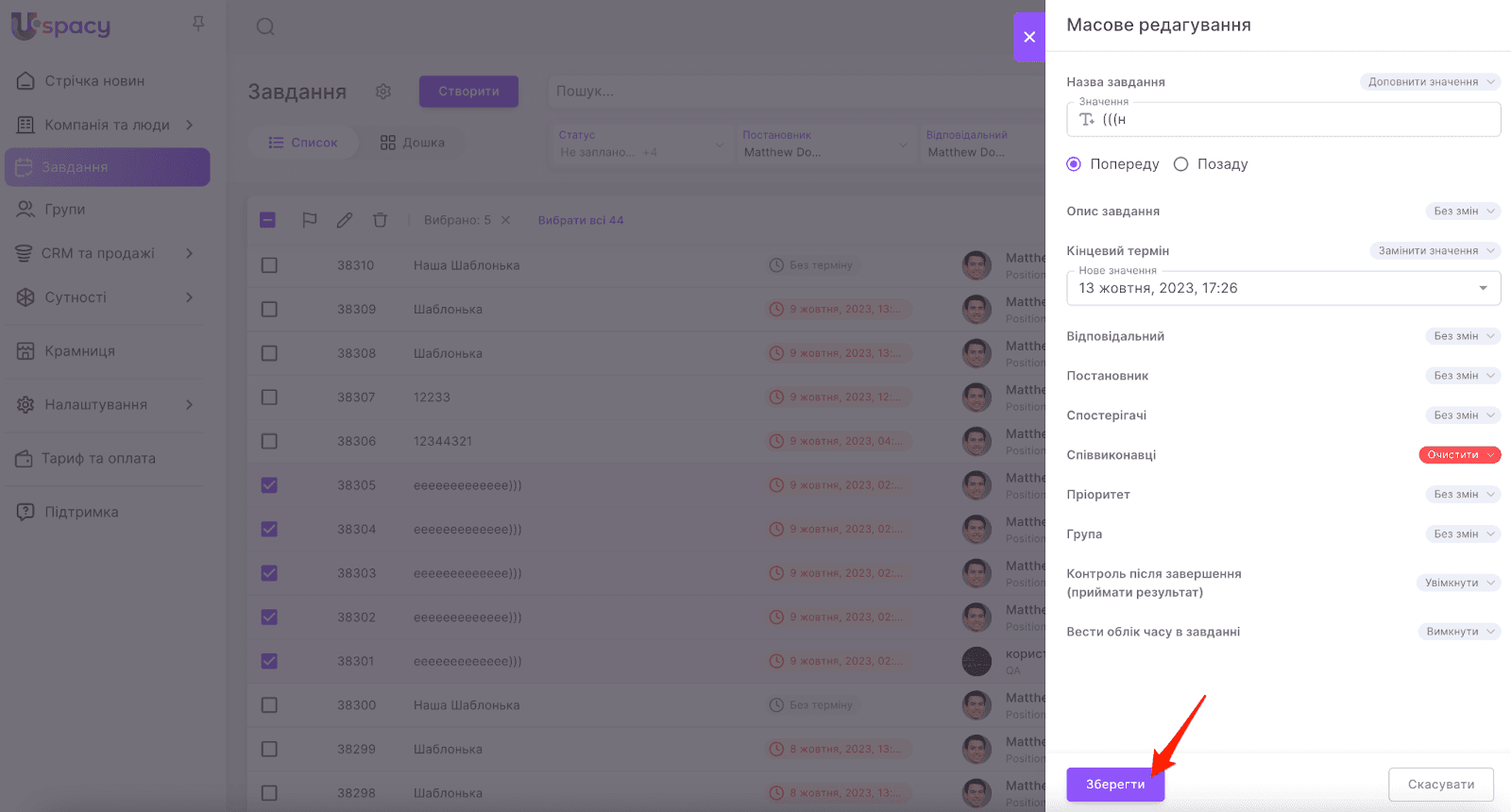The height and width of the screenshot is (812, 1511).
Task: Select the Позаду radio button
Action: tap(1180, 164)
